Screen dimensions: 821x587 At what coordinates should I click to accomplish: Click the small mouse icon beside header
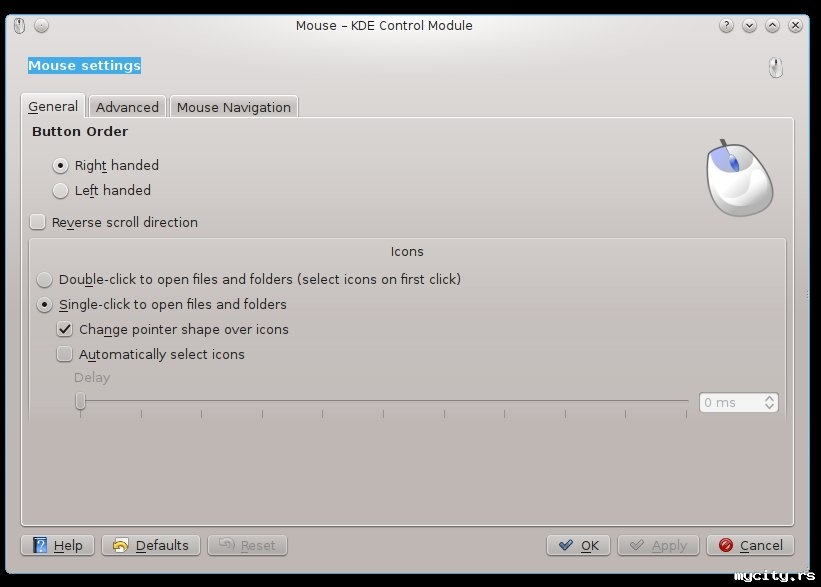tap(776, 68)
